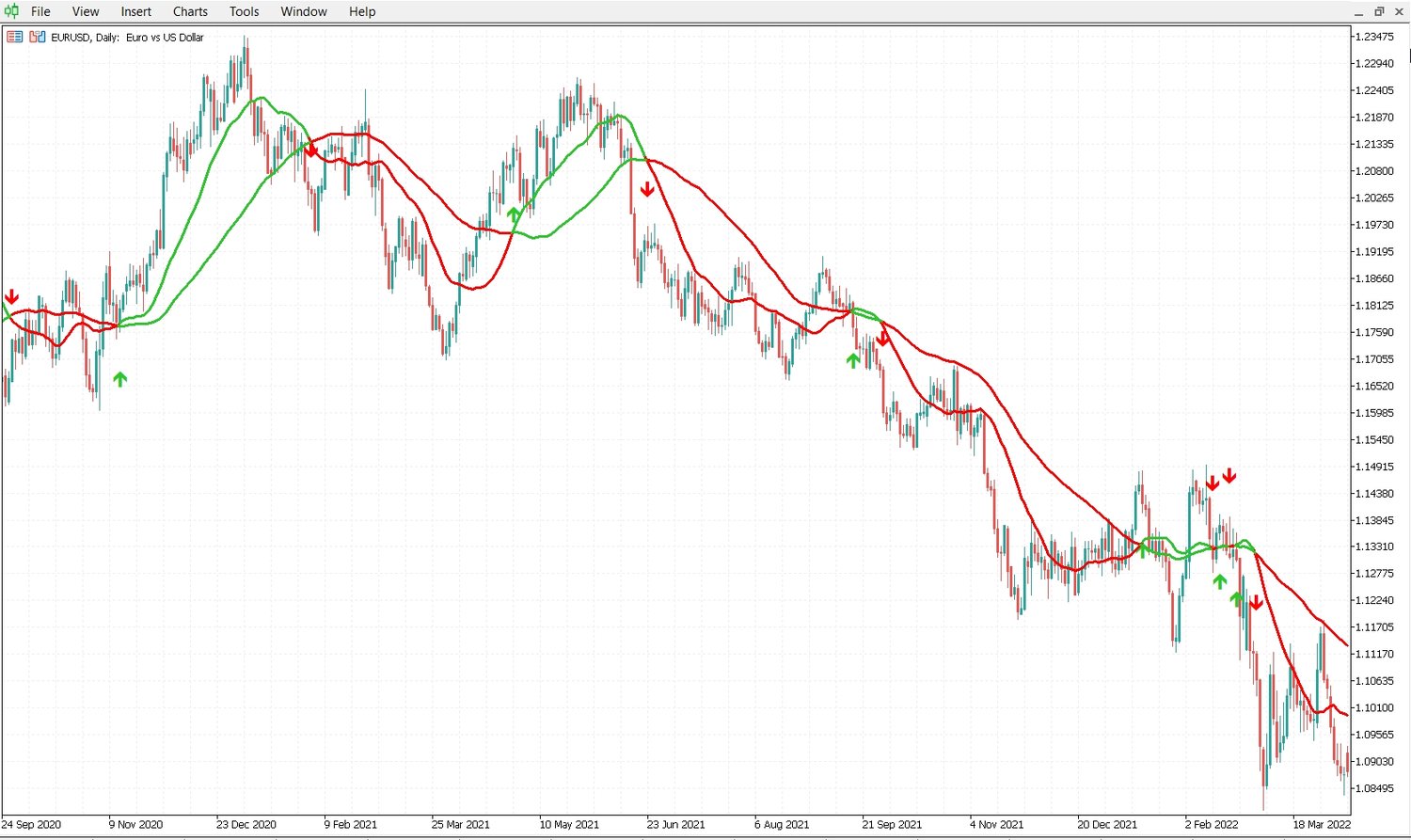Click the 1.17590 price label
Image resolution: width=1411 pixels, height=840 pixels.
coord(1375,332)
